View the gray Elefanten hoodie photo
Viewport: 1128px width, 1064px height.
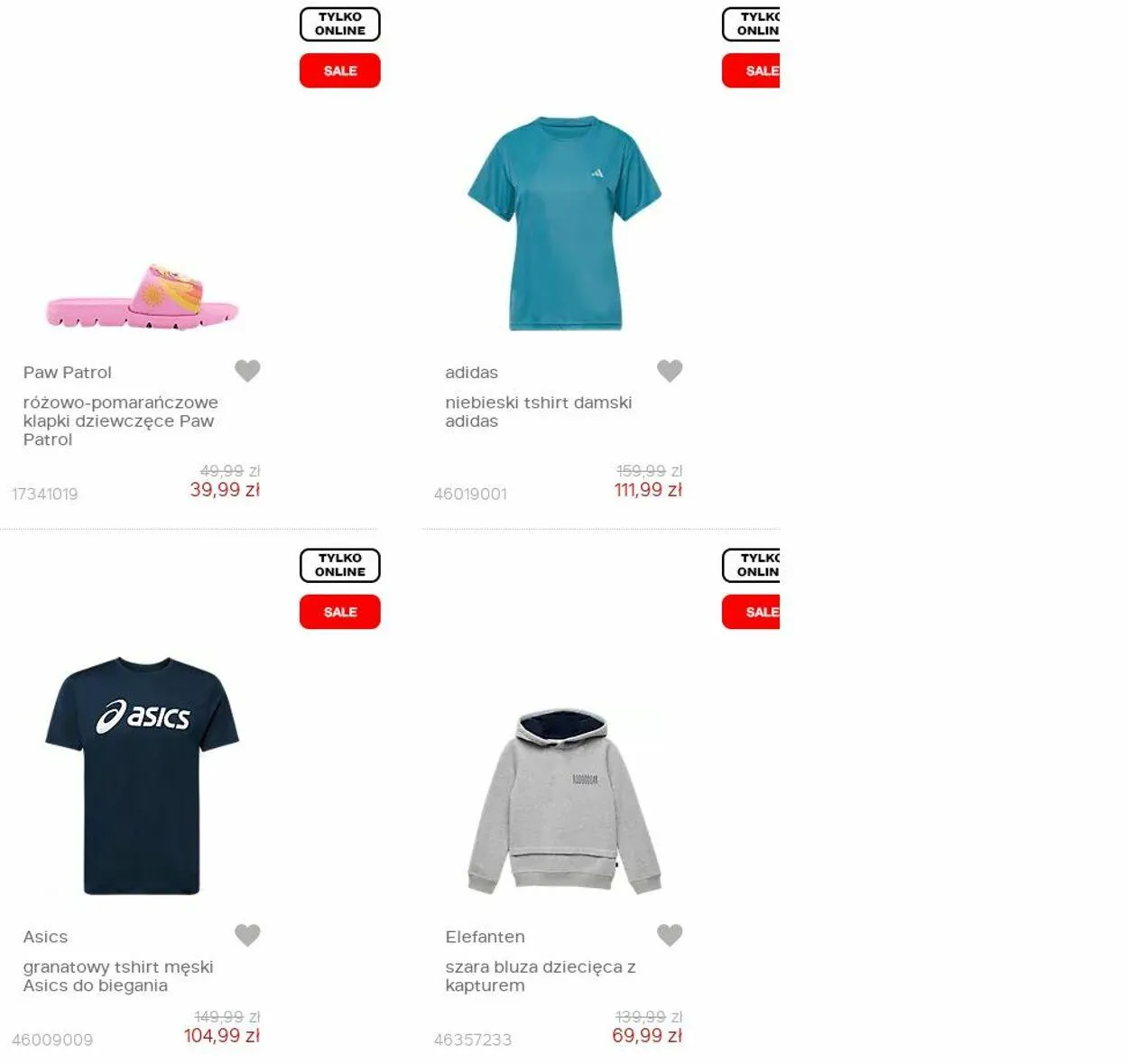[564, 801]
